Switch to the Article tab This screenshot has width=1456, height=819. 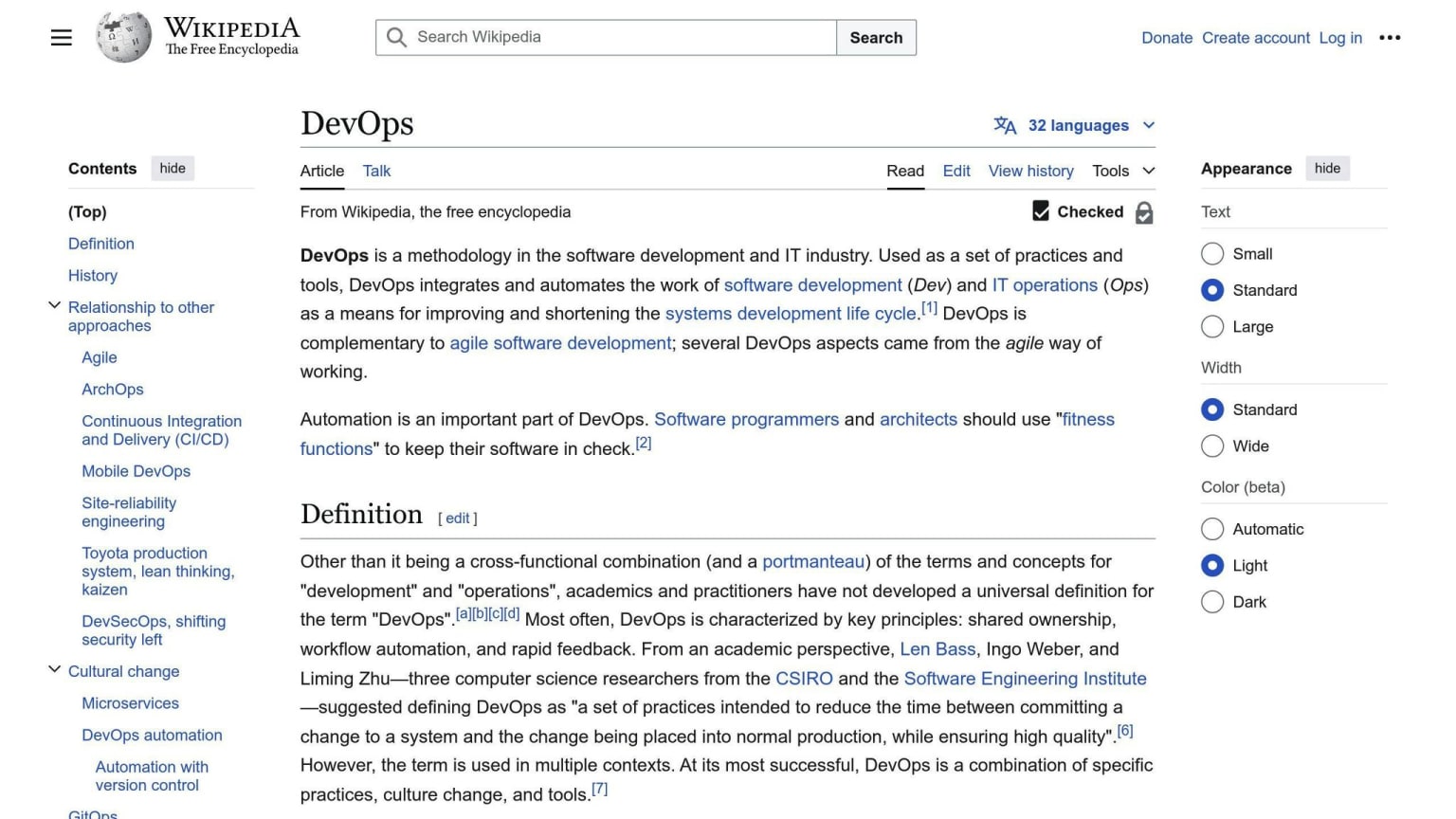pyautogui.click(x=322, y=171)
